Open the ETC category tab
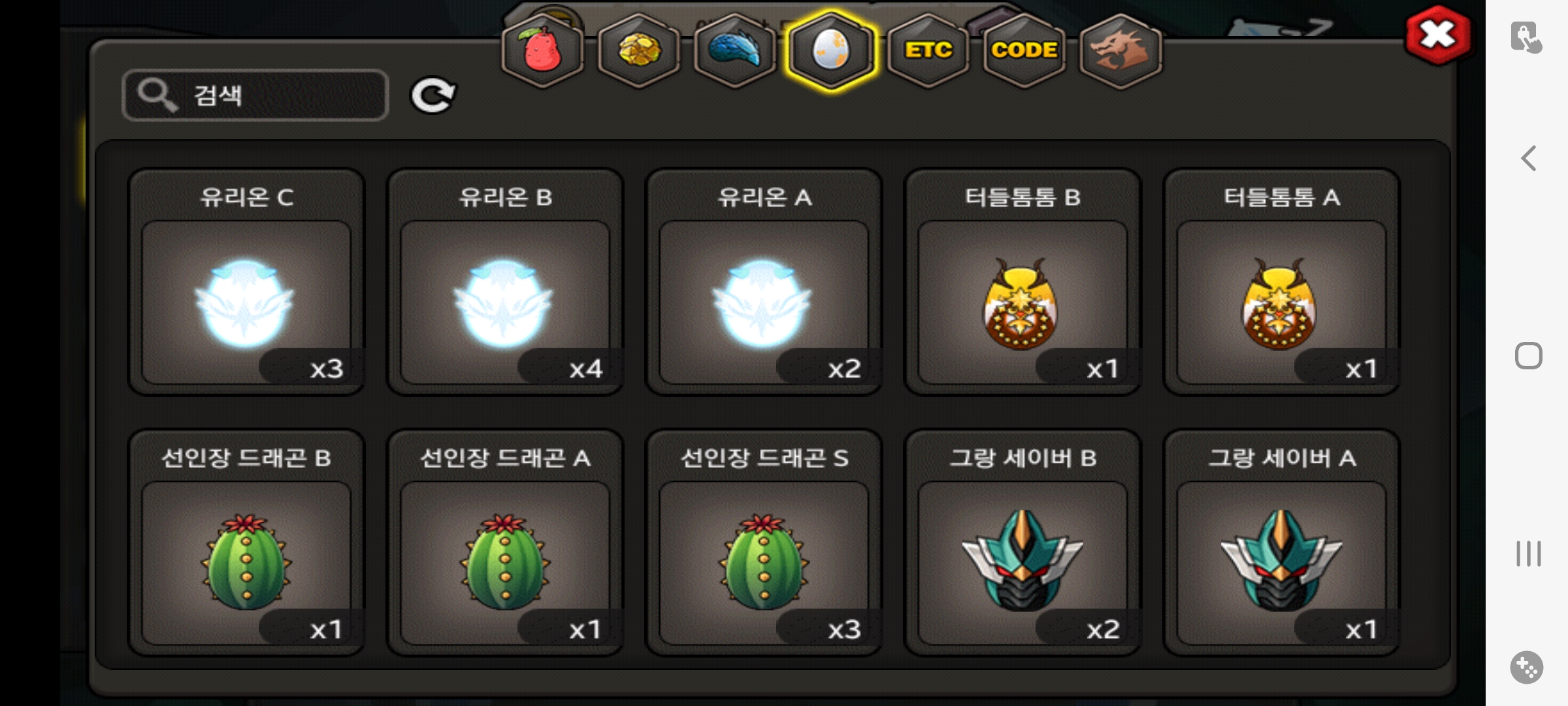1568x706 pixels. 928,51
